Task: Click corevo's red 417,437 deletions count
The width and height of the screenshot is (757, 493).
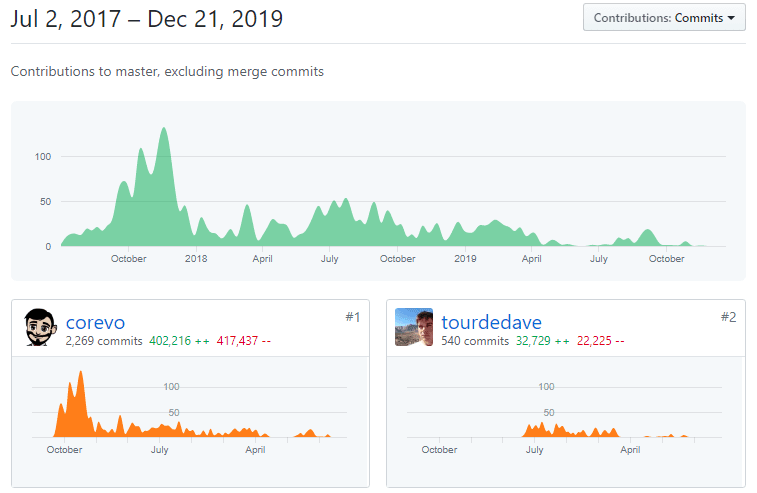Action: point(243,341)
